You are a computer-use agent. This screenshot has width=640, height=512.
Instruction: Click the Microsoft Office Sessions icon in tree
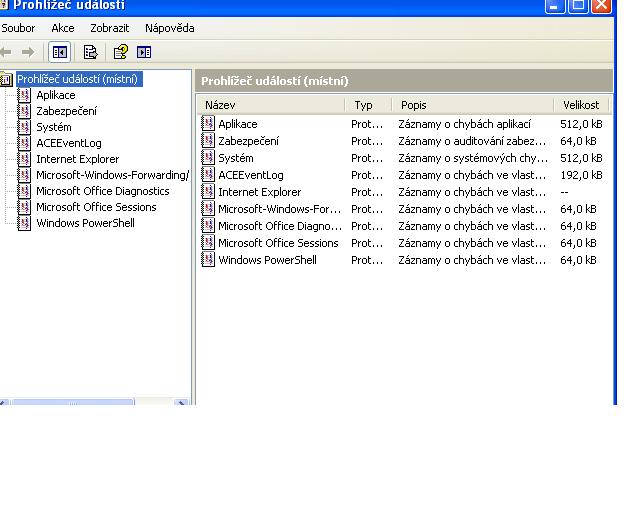tap(24, 207)
